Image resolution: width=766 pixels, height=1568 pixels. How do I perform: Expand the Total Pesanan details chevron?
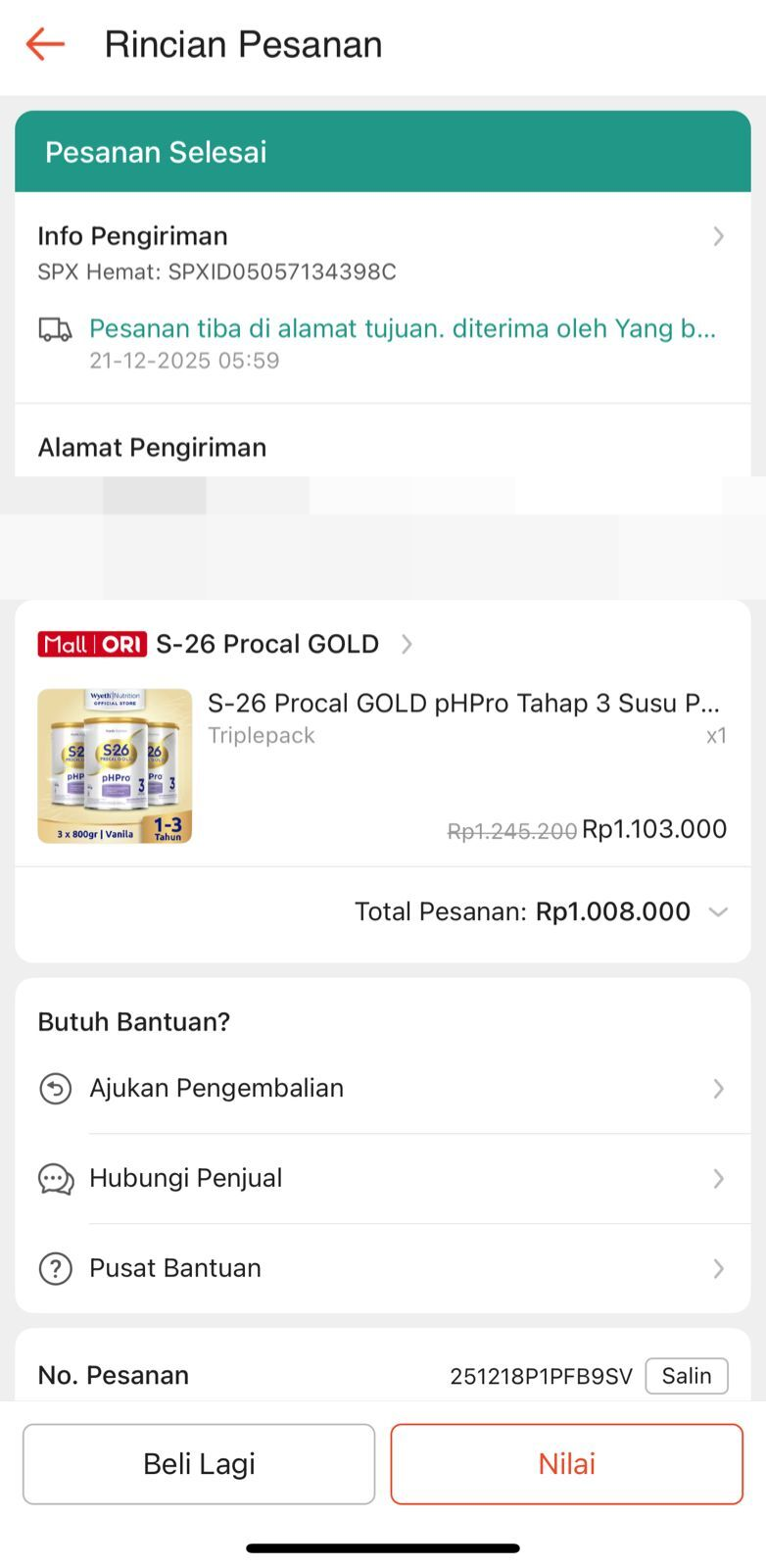pyautogui.click(x=718, y=912)
